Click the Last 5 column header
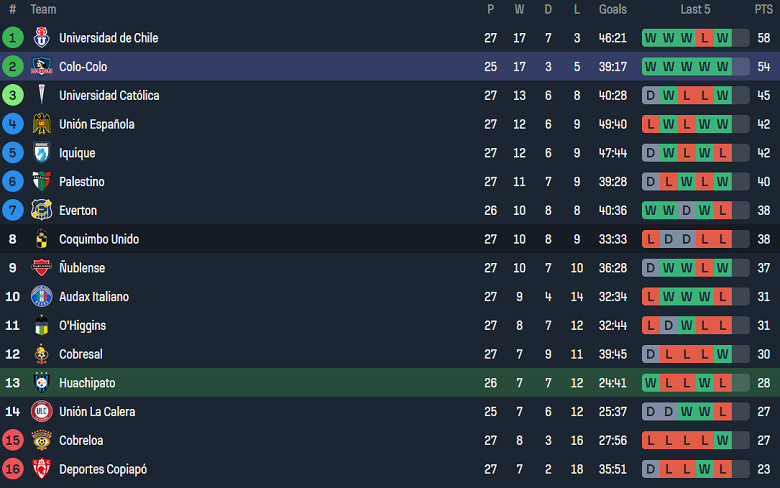This screenshot has height=488, width=780. click(695, 9)
